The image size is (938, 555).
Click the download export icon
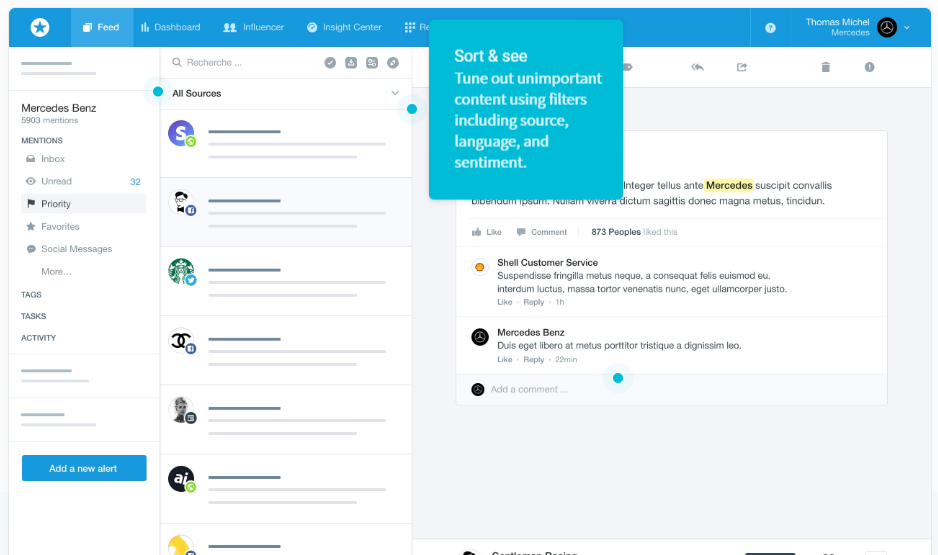click(351, 63)
